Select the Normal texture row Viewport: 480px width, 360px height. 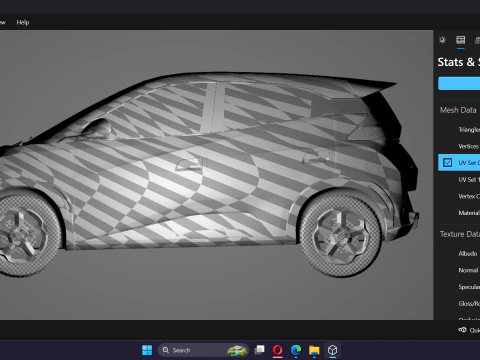(x=459, y=270)
